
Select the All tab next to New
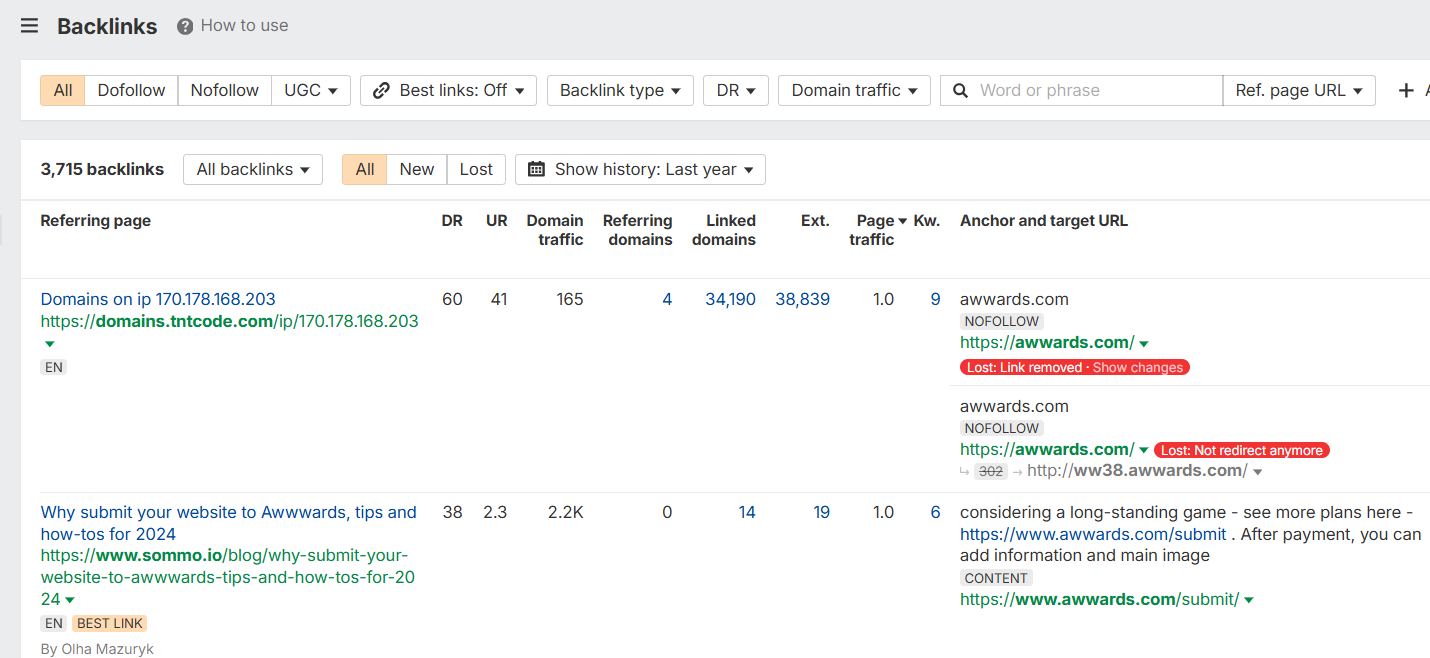pos(364,169)
